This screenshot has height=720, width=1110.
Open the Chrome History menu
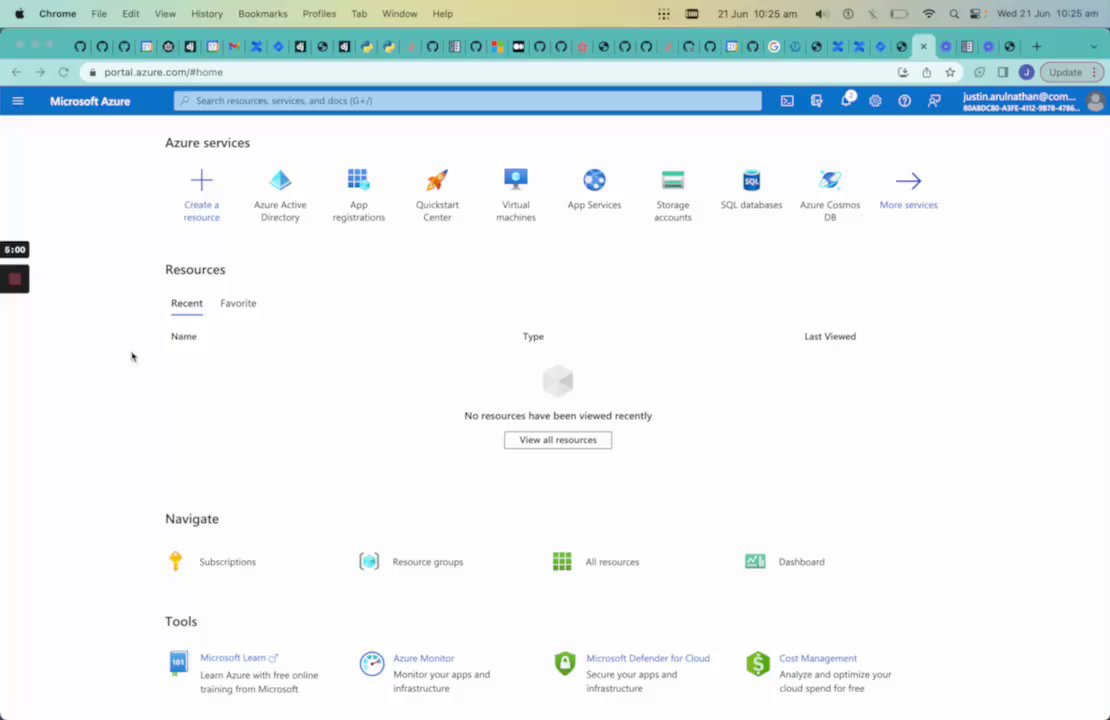[207, 13]
